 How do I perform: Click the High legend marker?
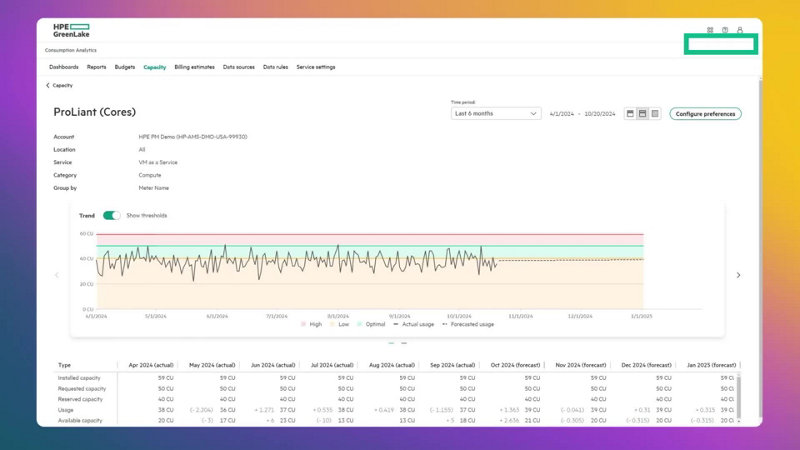pyautogui.click(x=303, y=324)
